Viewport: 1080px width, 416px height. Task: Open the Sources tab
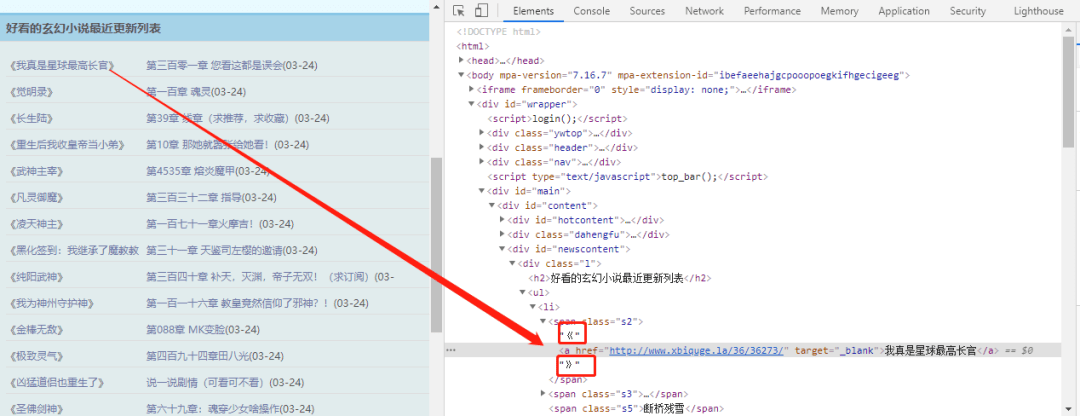pyautogui.click(x=647, y=11)
